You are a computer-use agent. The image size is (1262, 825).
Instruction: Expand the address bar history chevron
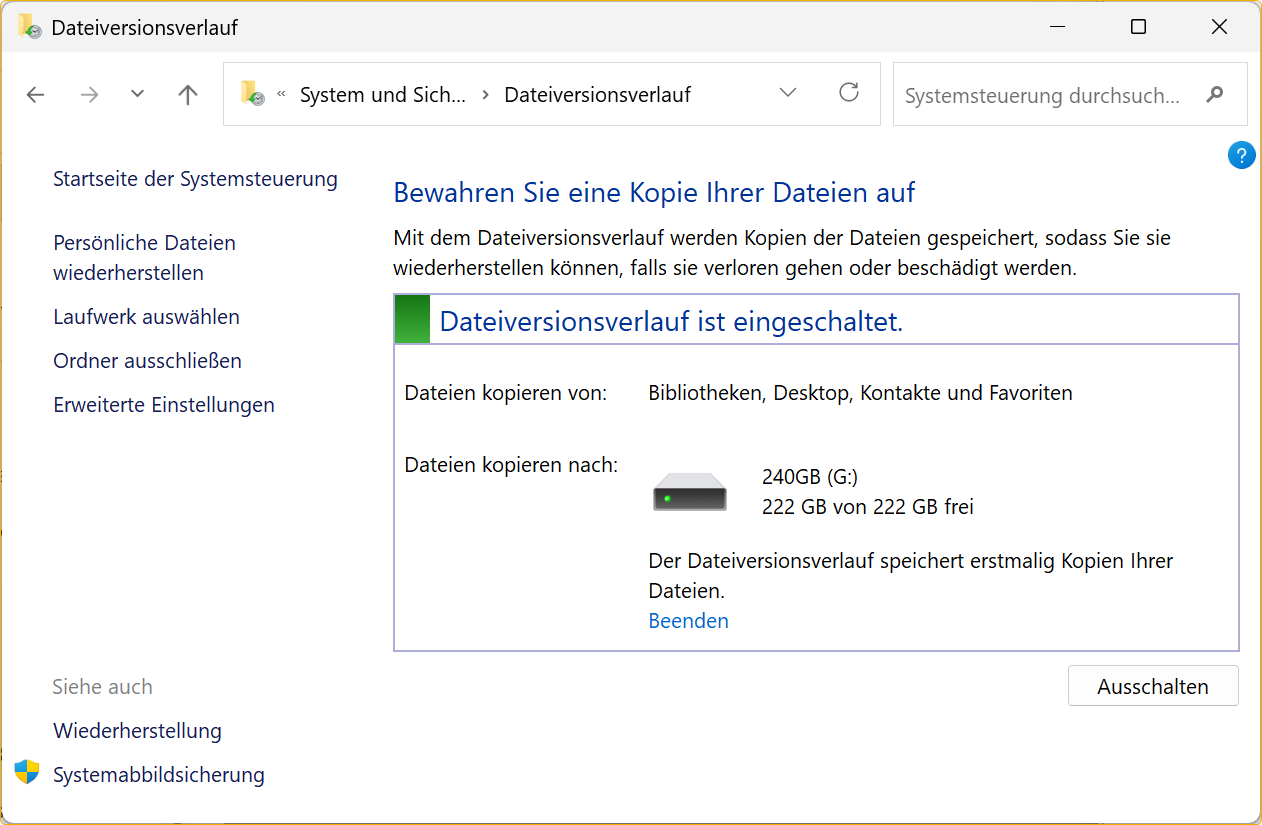click(788, 93)
